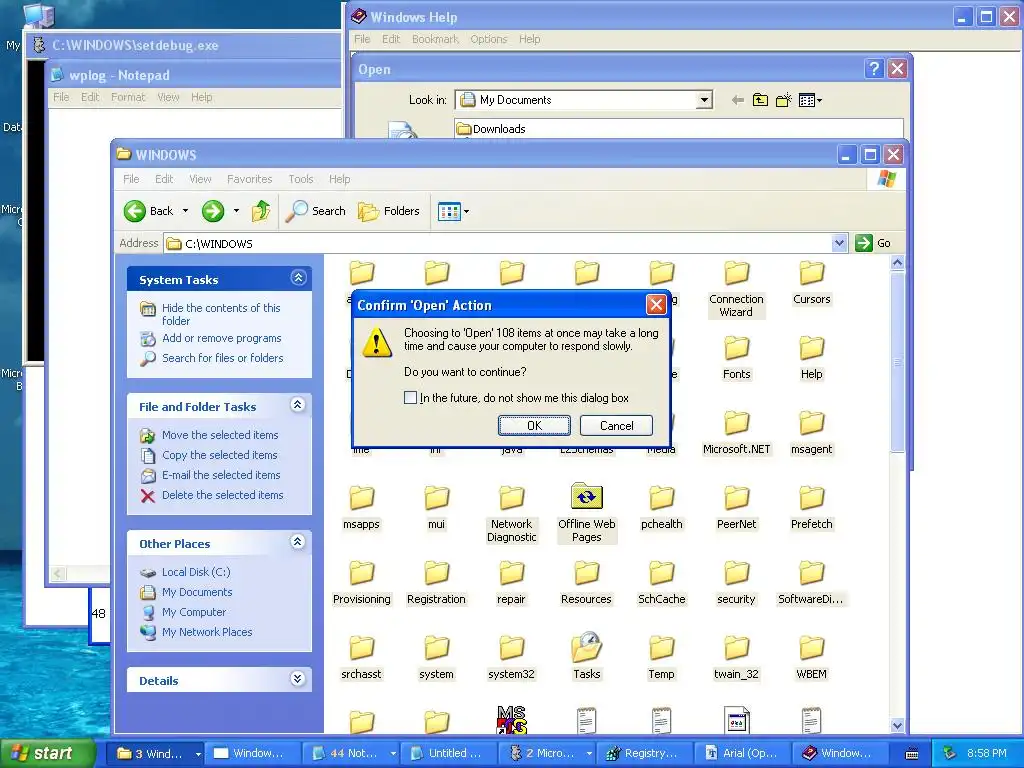Click the green Back arrow icon

click(135, 211)
